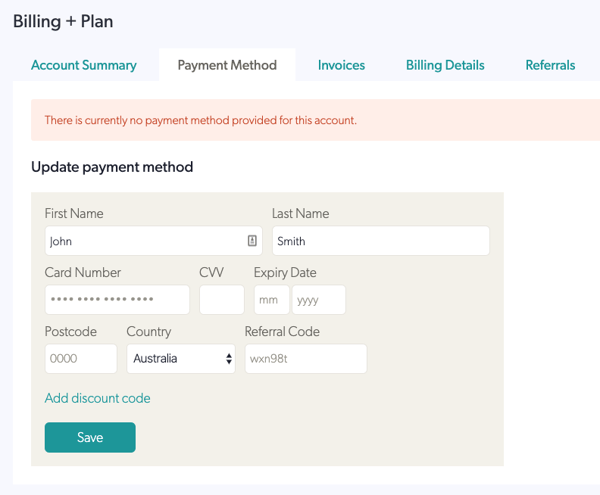Focus the Postcode input field
This screenshot has width=600, height=495.
click(81, 358)
